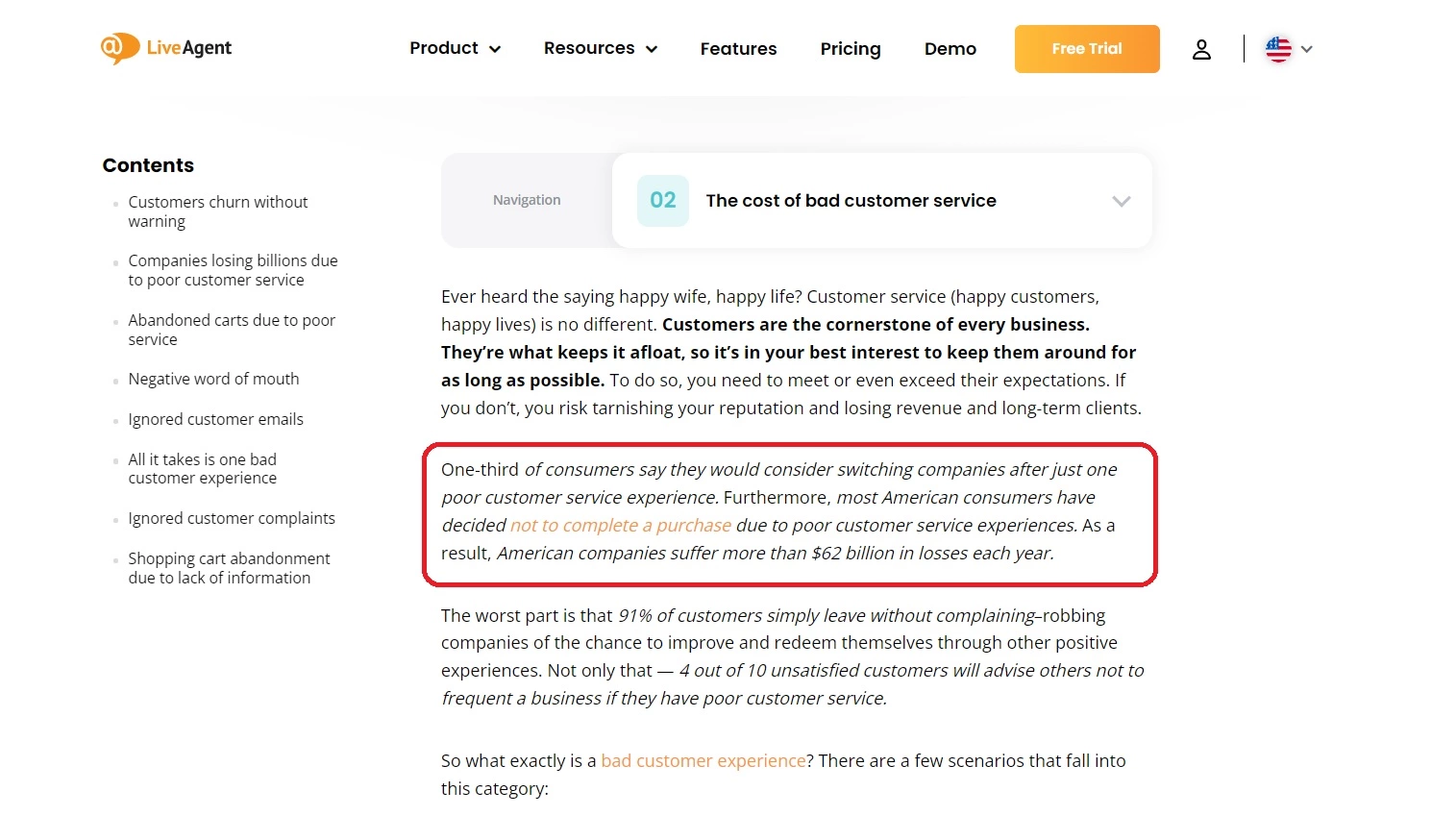This screenshot has width=1456, height=816.
Task: Follow the 'not to complete a purchase' link
Action: pyautogui.click(x=621, y=526)
